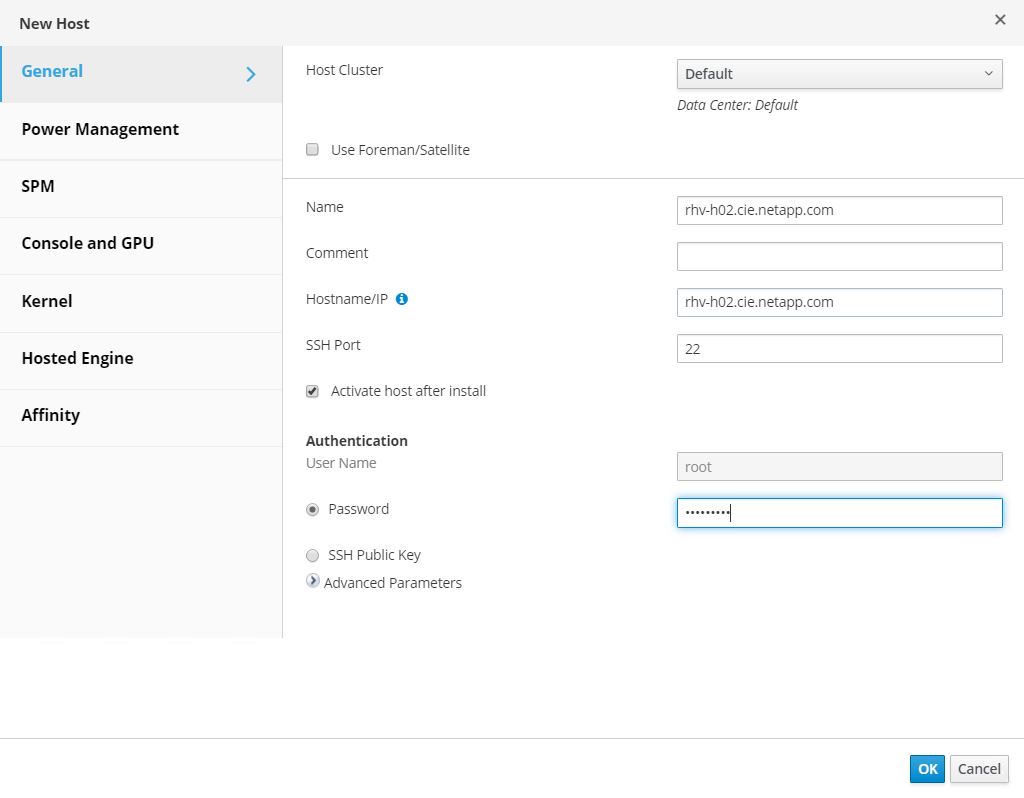
Task: Open the SPM tab
Action: click(x=38, y=186)
